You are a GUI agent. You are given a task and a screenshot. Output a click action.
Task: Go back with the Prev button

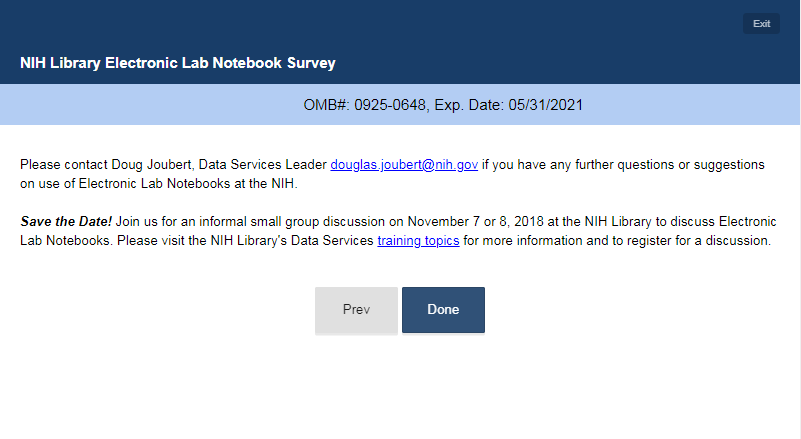356,310
